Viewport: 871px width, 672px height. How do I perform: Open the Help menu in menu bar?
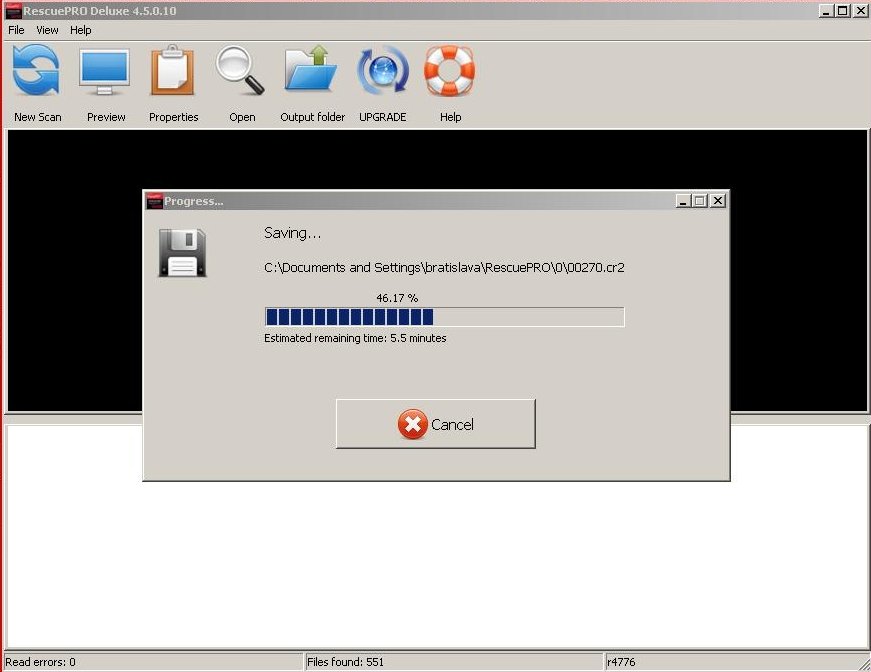point(80,30)
